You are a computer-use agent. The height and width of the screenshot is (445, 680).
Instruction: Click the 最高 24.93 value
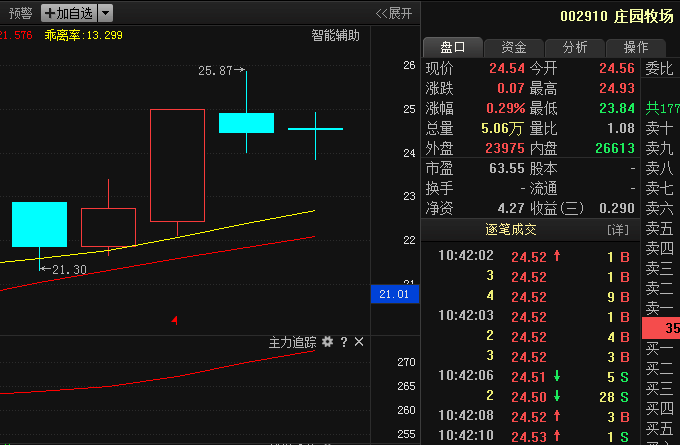pos(617,88)
